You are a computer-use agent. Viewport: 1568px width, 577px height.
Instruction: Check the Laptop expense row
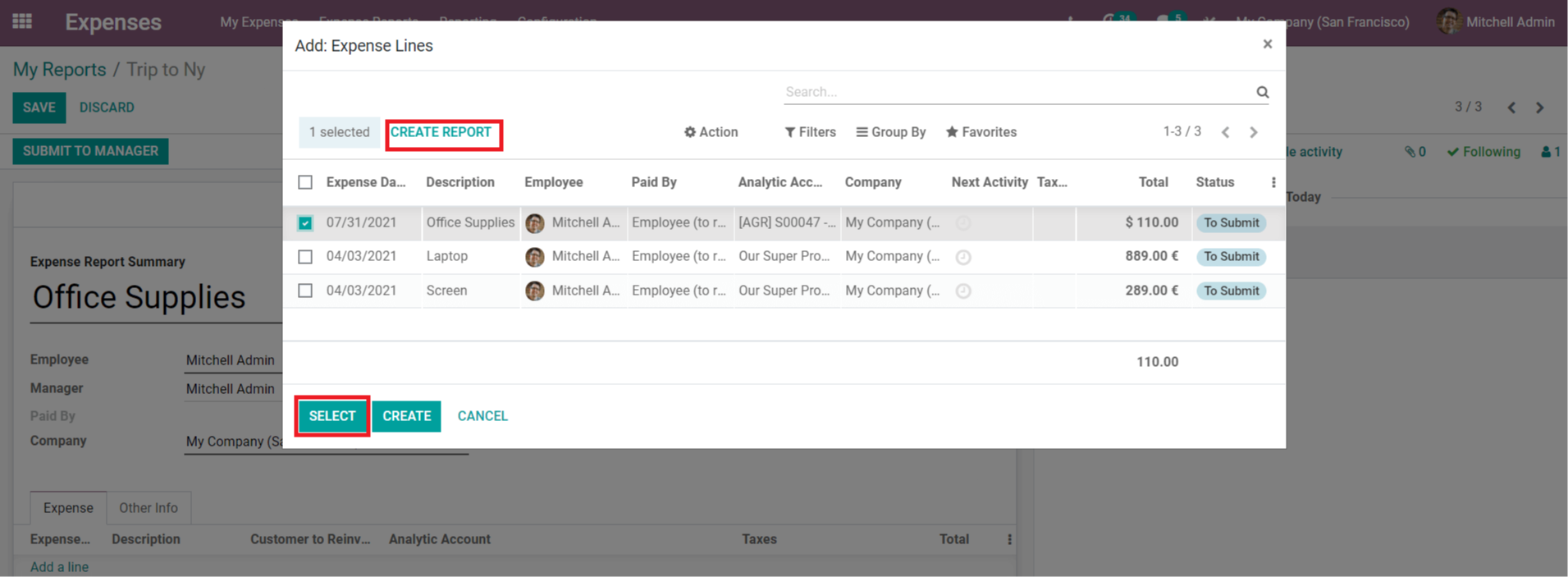pos(305,257)
